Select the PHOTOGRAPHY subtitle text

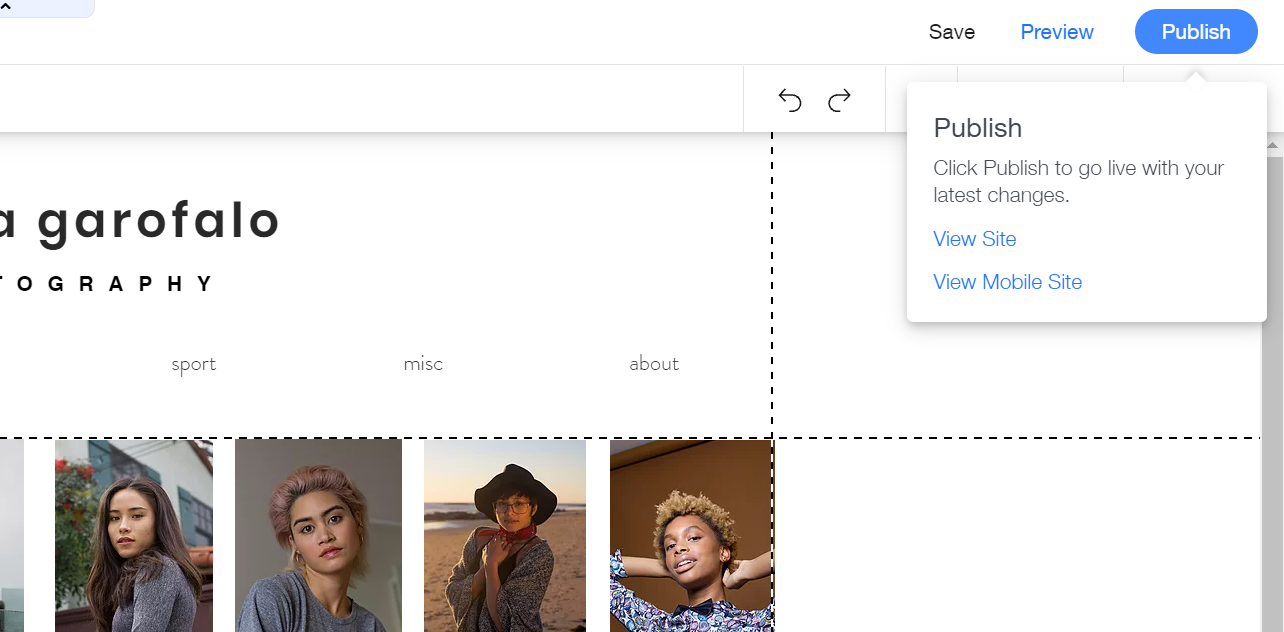pyautogui.click(x=108, y=284)
